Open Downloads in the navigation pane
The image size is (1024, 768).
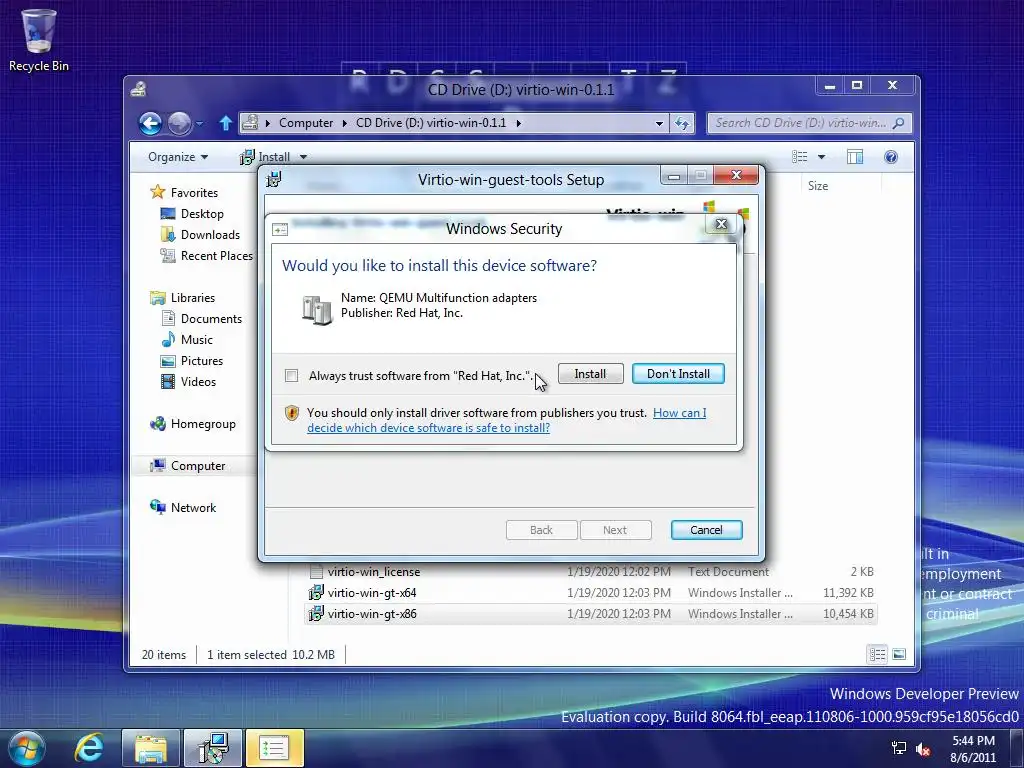pyautogui.click(x=210, y=234)
